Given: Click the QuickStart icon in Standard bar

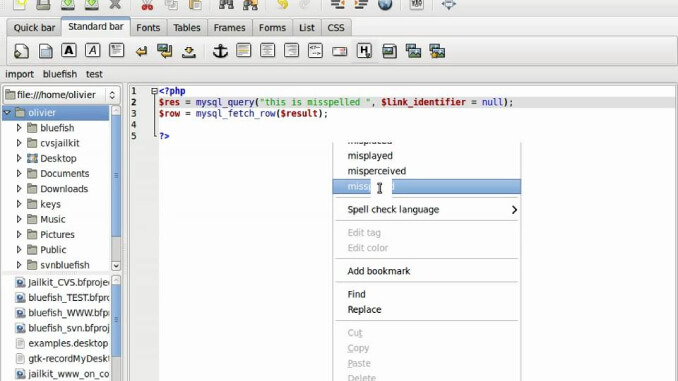Looking at the screenshot, I should [x=21, y=51].
